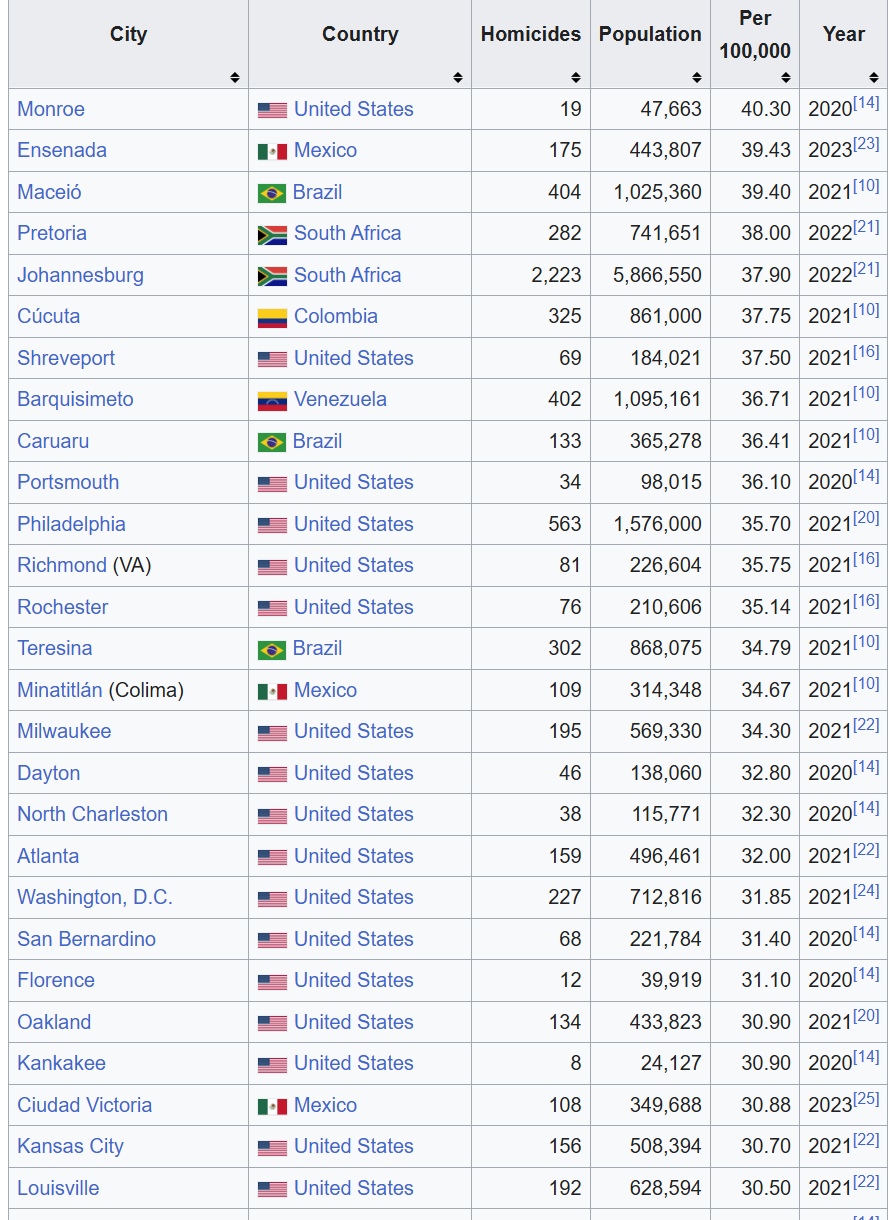Viewport: 896px width, 1220px height.
Task: Click the US flag icon in Philadelphia row
Action: [272, 525]
